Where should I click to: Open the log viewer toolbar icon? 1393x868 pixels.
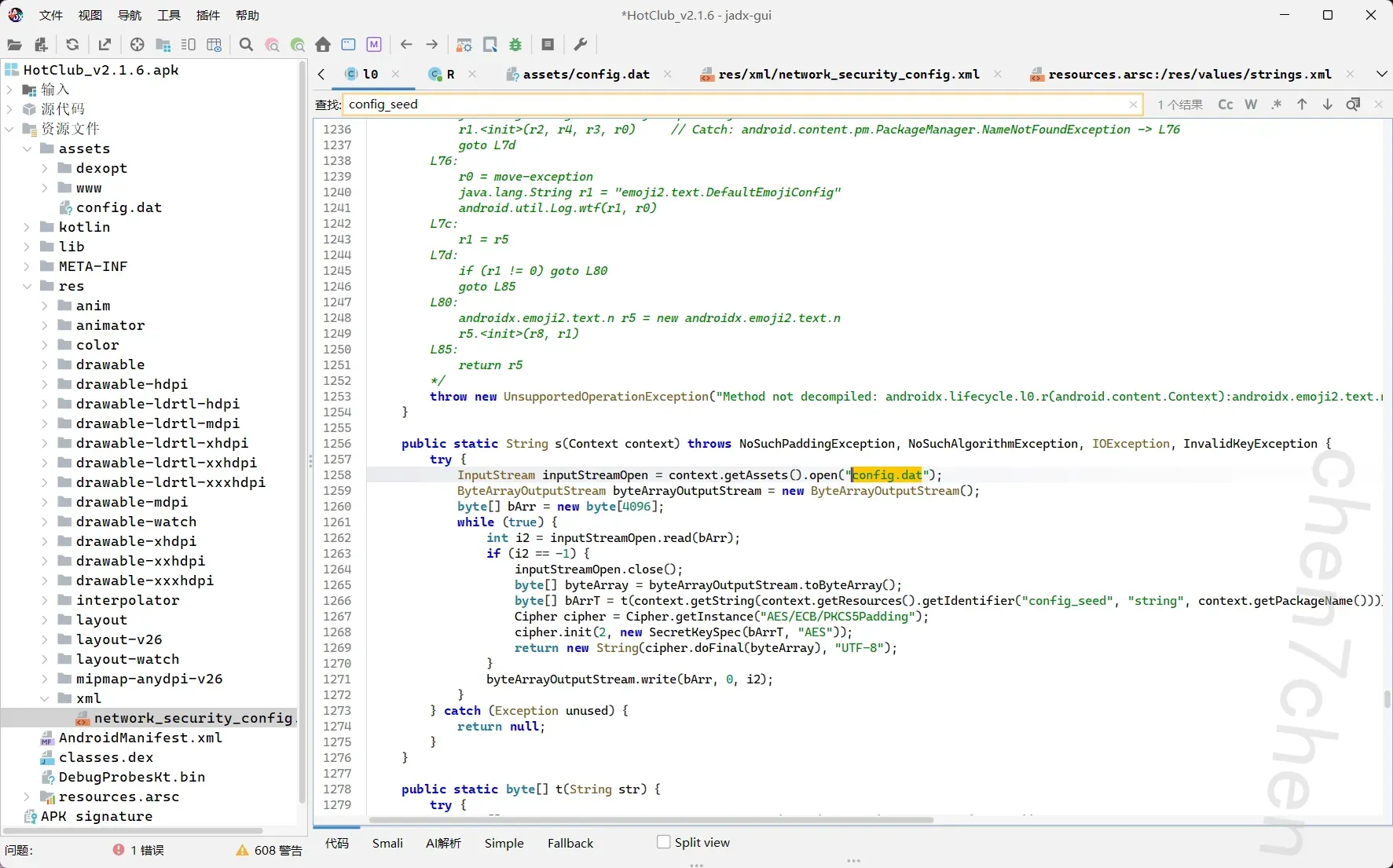point(548,45)
